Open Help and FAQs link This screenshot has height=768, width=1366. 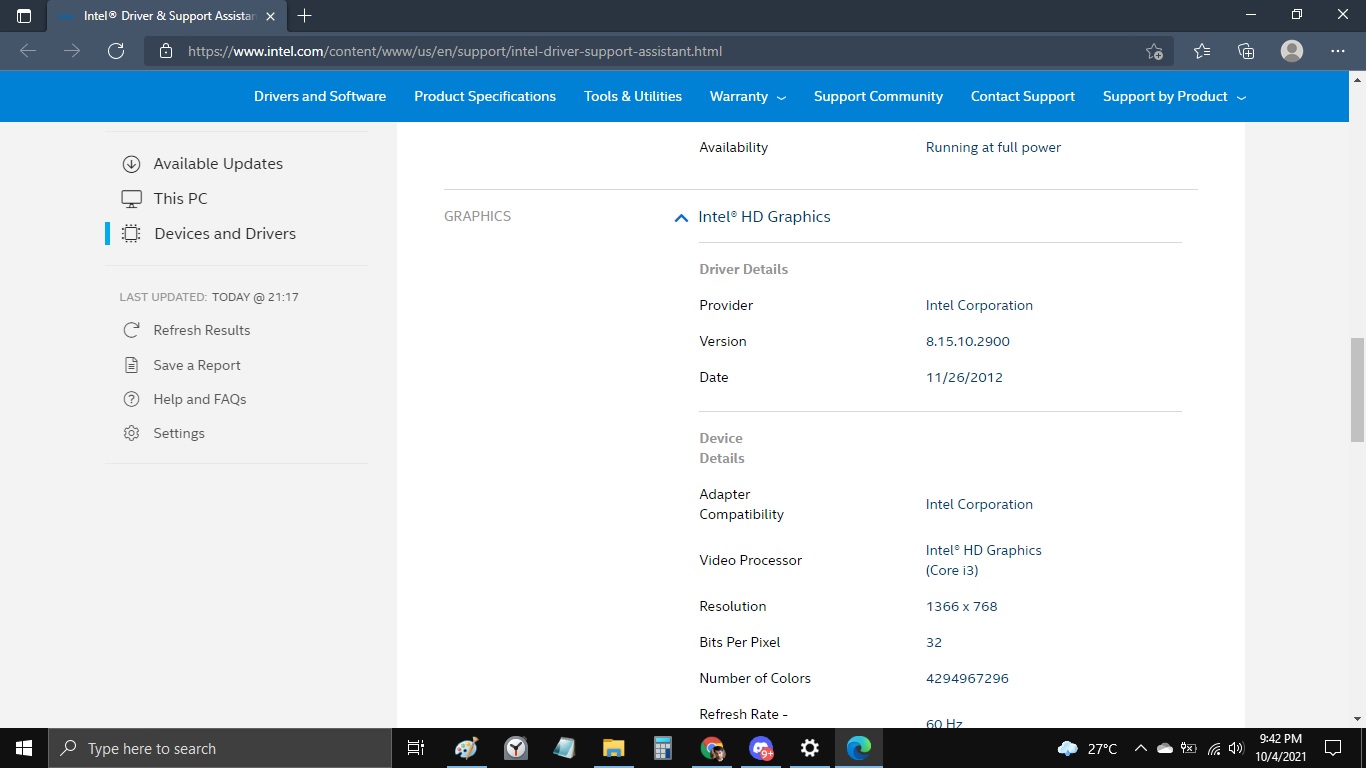click(200, 399)
